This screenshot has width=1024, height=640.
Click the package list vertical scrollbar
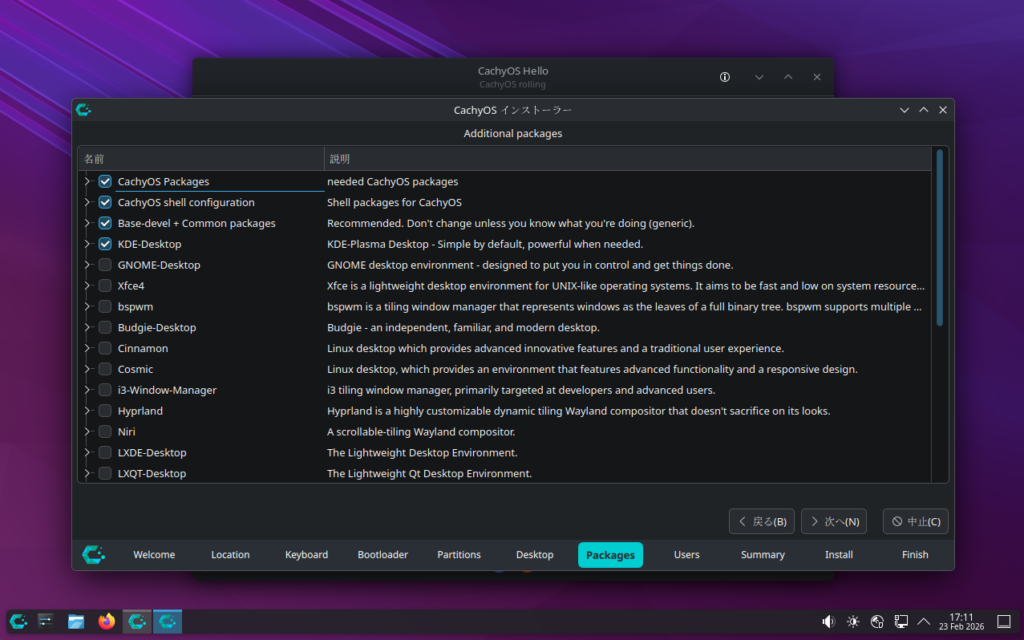[x=939, y=238]
